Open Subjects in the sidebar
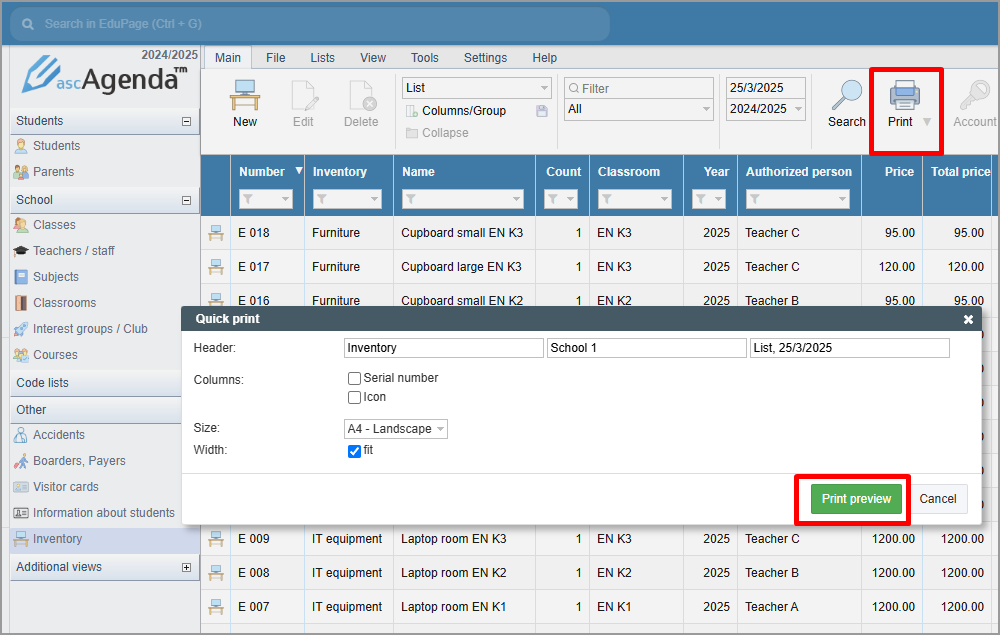1000x635 pixels. pos(55,277)
